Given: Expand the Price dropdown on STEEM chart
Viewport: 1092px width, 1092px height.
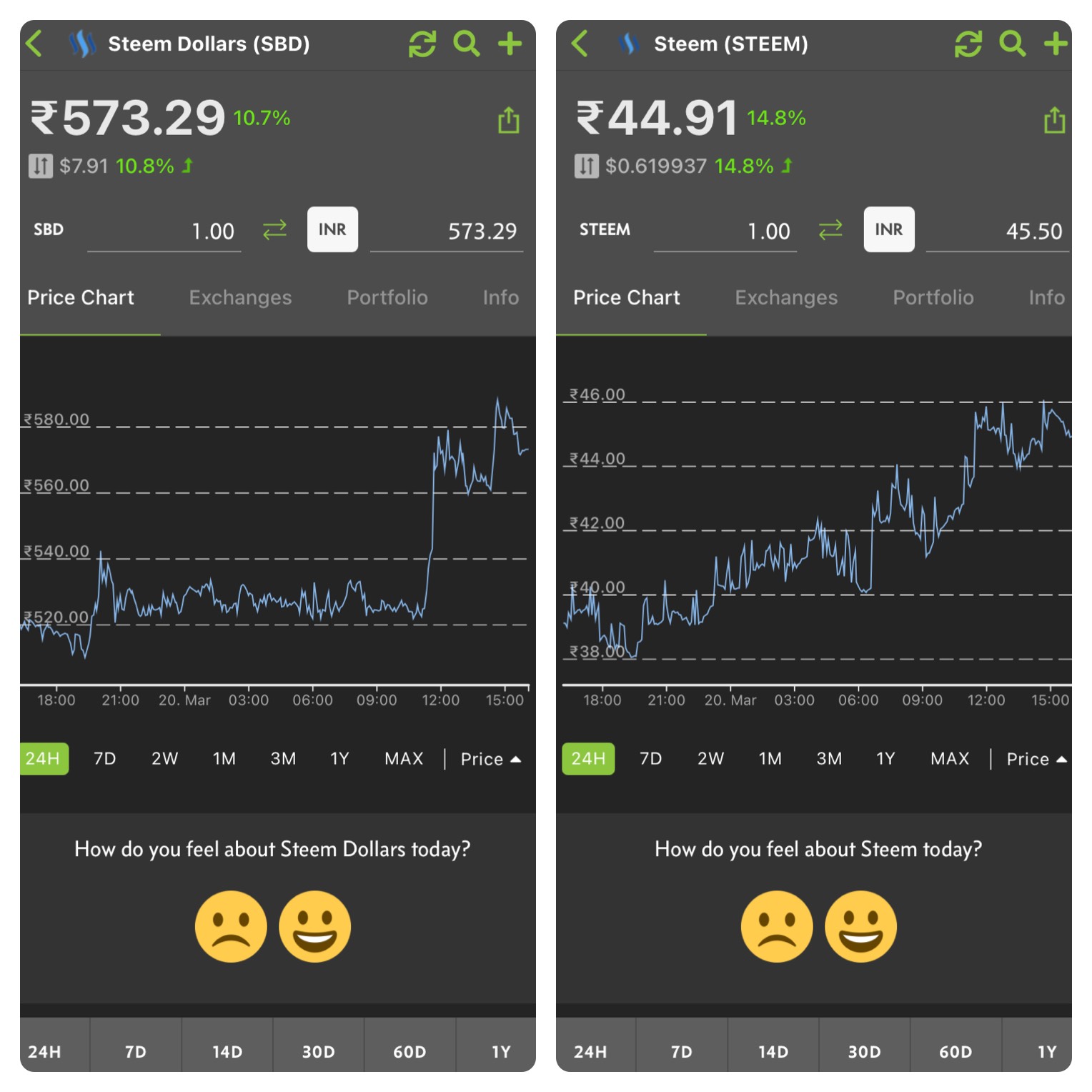Looking at the screenshot, I should [x=1036, y=759].
